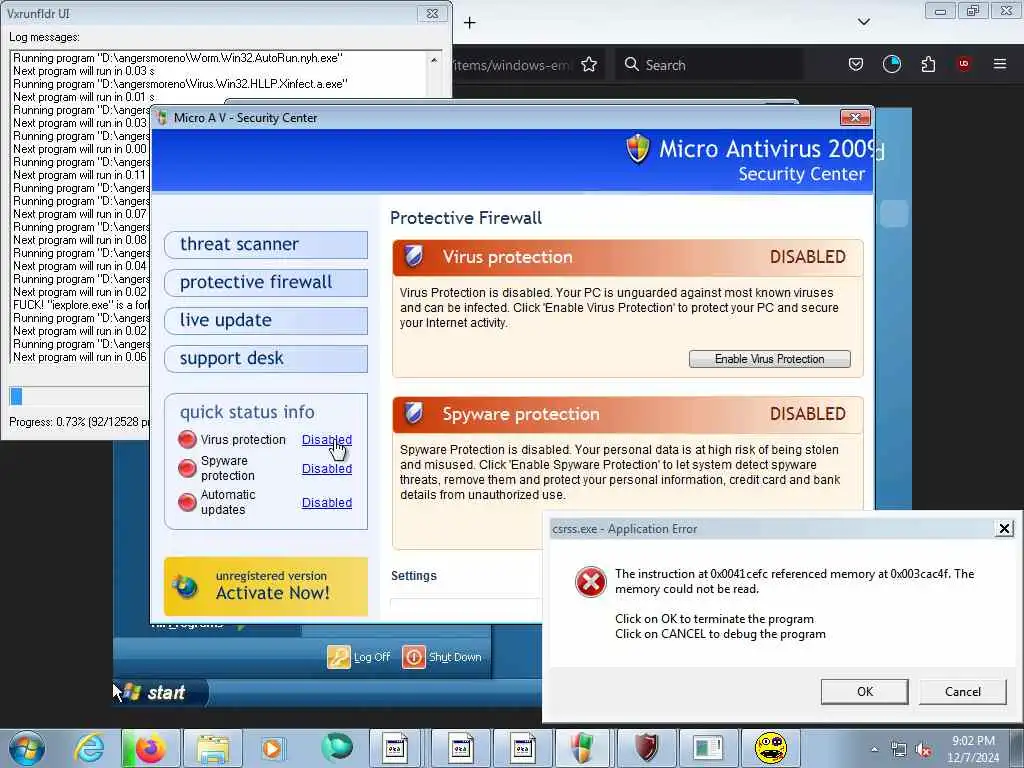
Task: Click the XP start button
Action: 161,692
